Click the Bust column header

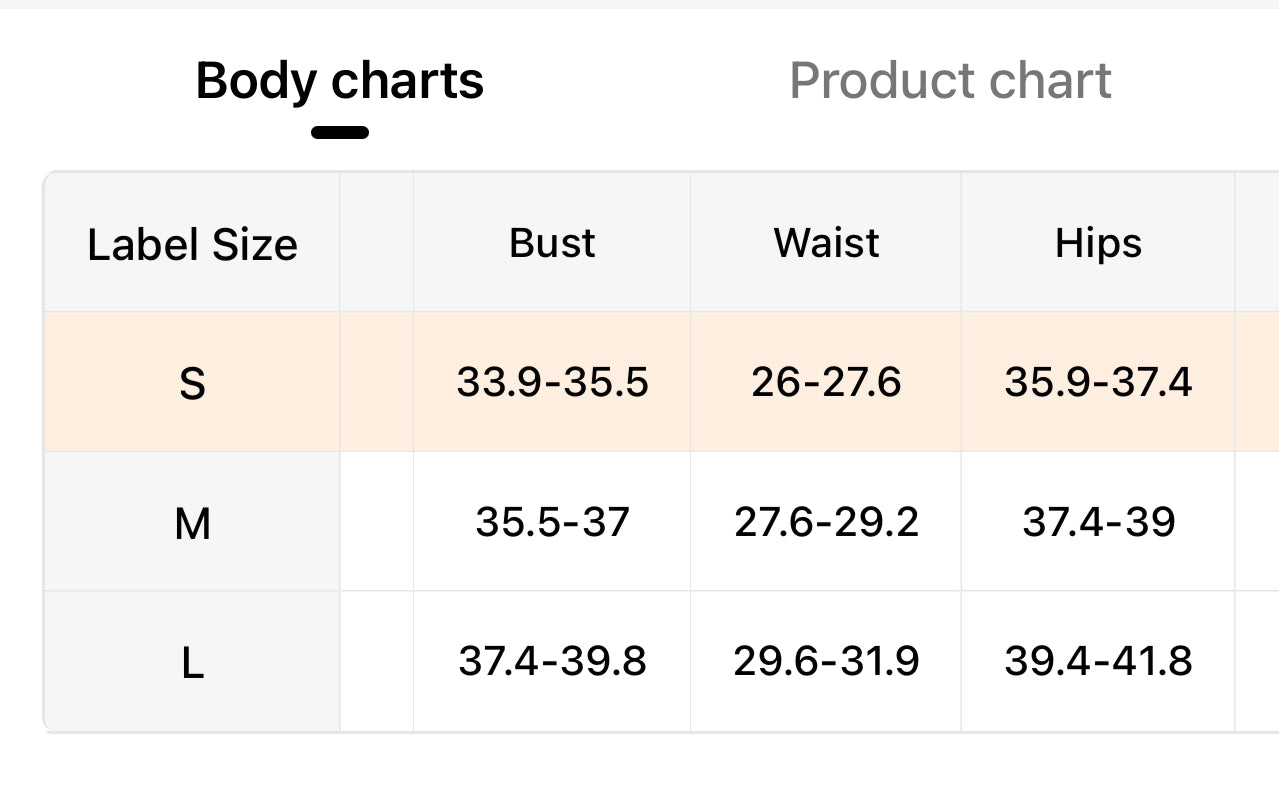coord(552,243)
